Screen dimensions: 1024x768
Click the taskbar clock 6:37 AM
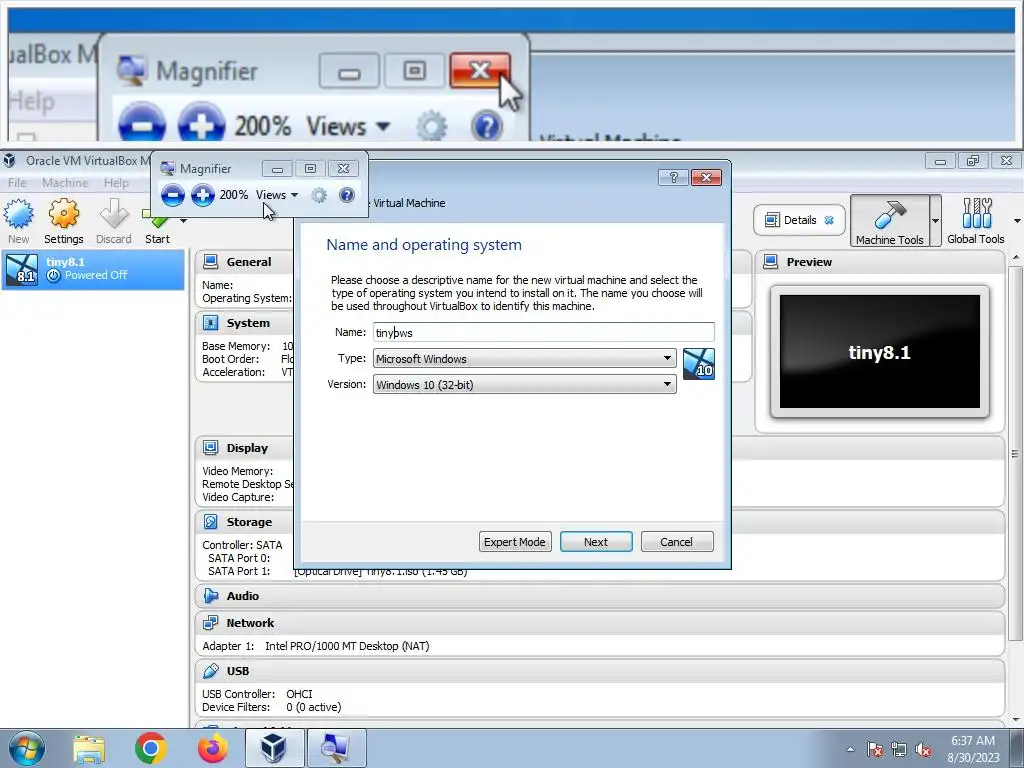(x=973, y=741)
